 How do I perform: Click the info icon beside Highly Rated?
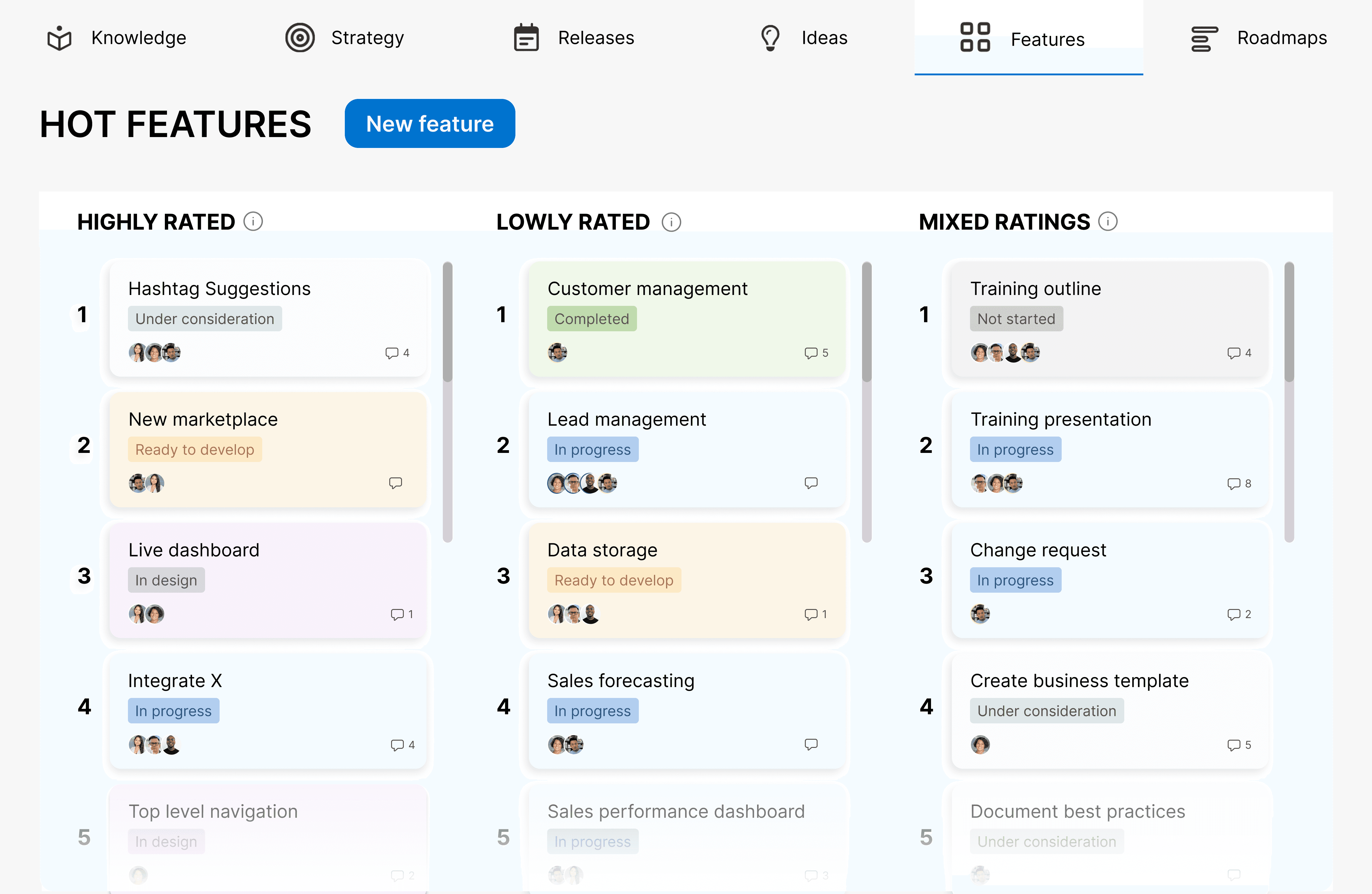253,221
